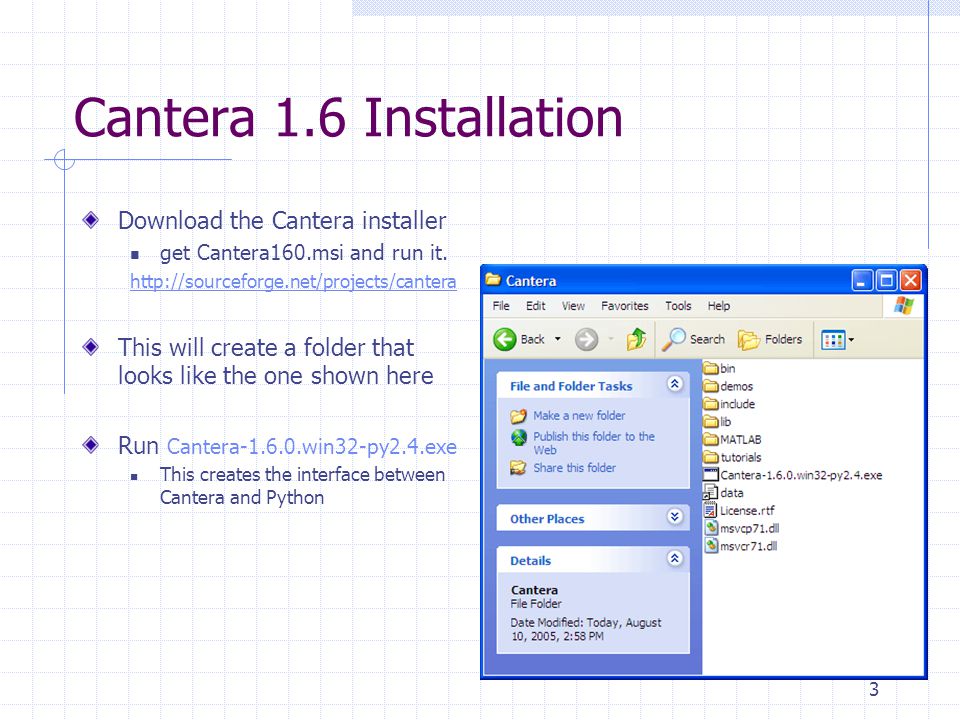Click the License.rtf file name
Viewport: 960px width, 720px height.
748,511
